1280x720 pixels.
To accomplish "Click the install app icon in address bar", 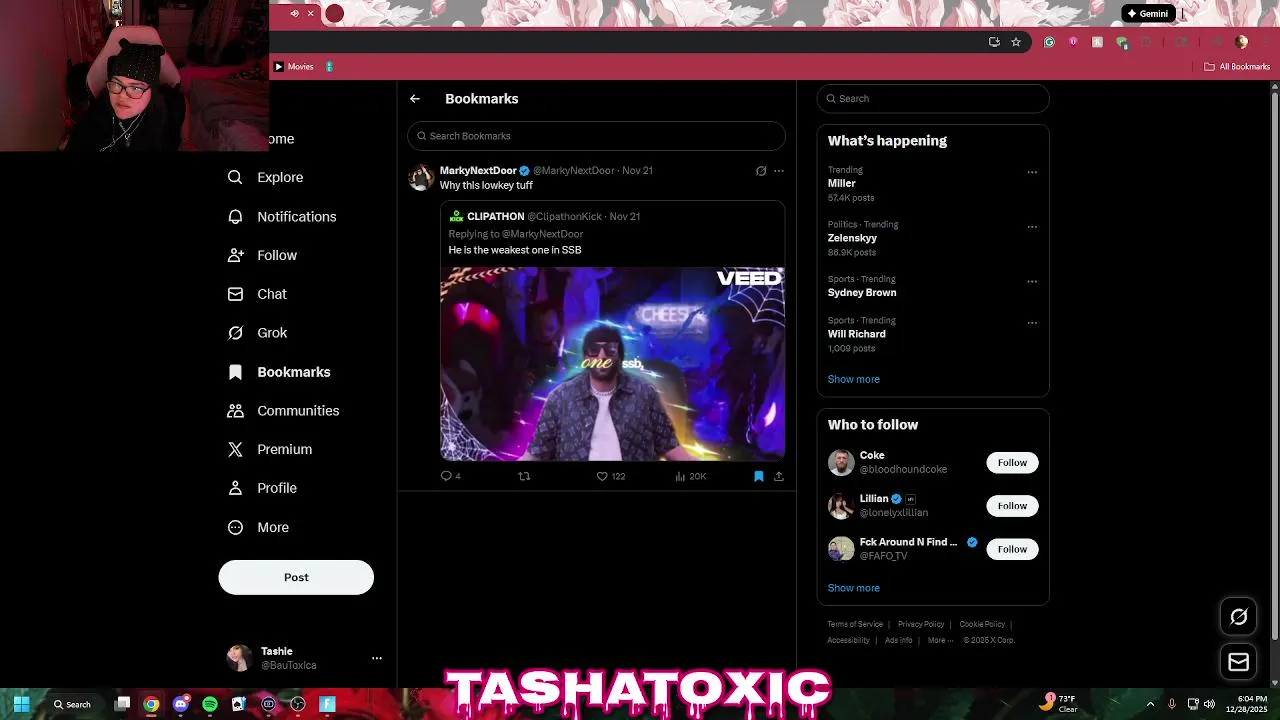I will [x=994, y=42].
